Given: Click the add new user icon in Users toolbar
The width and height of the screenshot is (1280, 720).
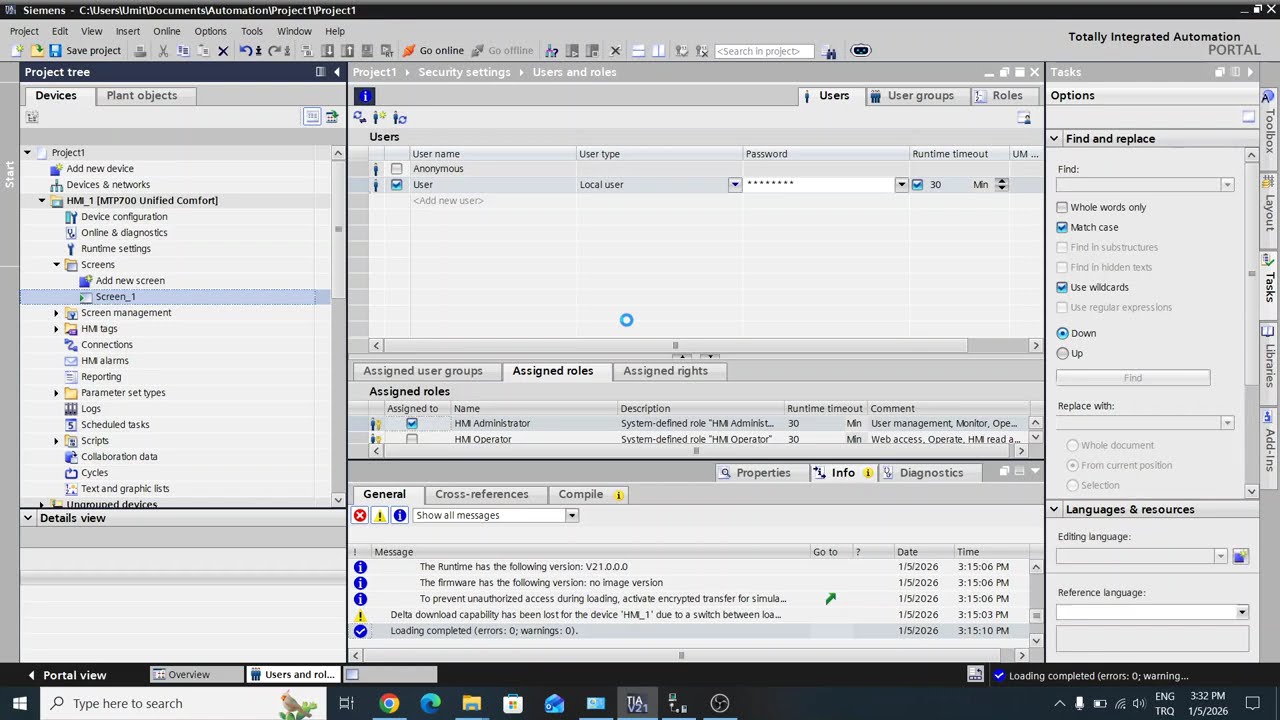Looking at the screenshot, I should point(379,118).
